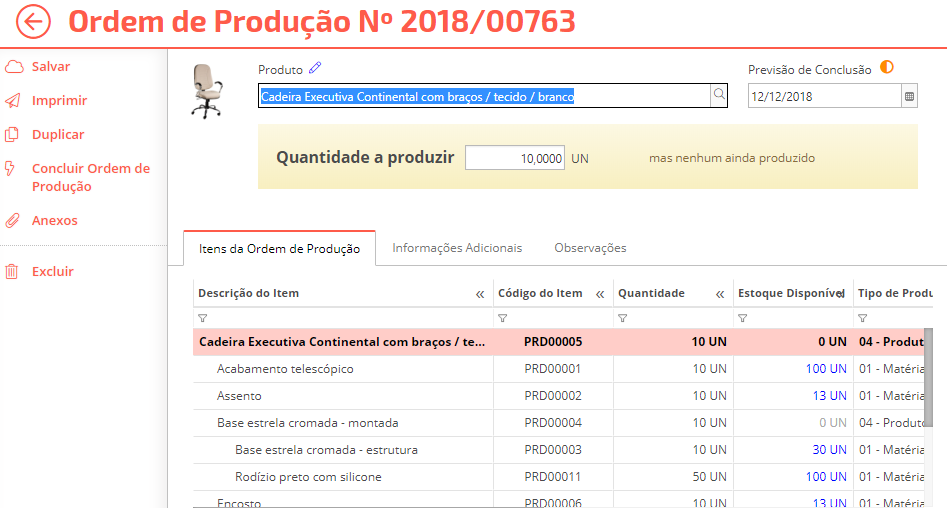Screen dimensions: 947x508
Task: Click Concluir Ordem de Produção
Action: tap(90, 177)
